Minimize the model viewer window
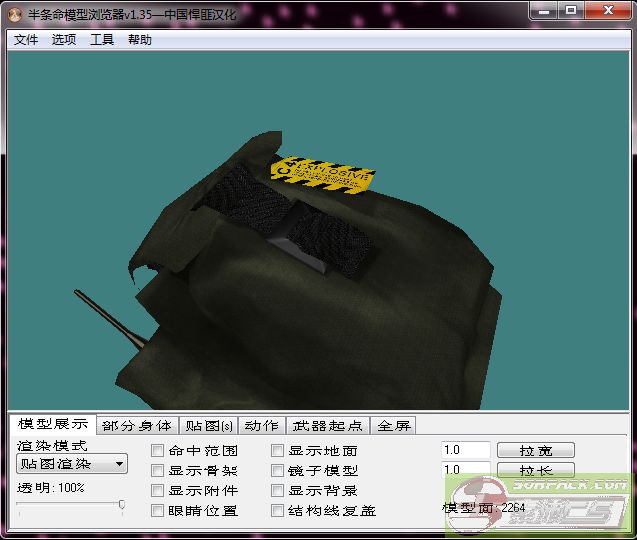 pyautogui.click(x=544, y=10)
